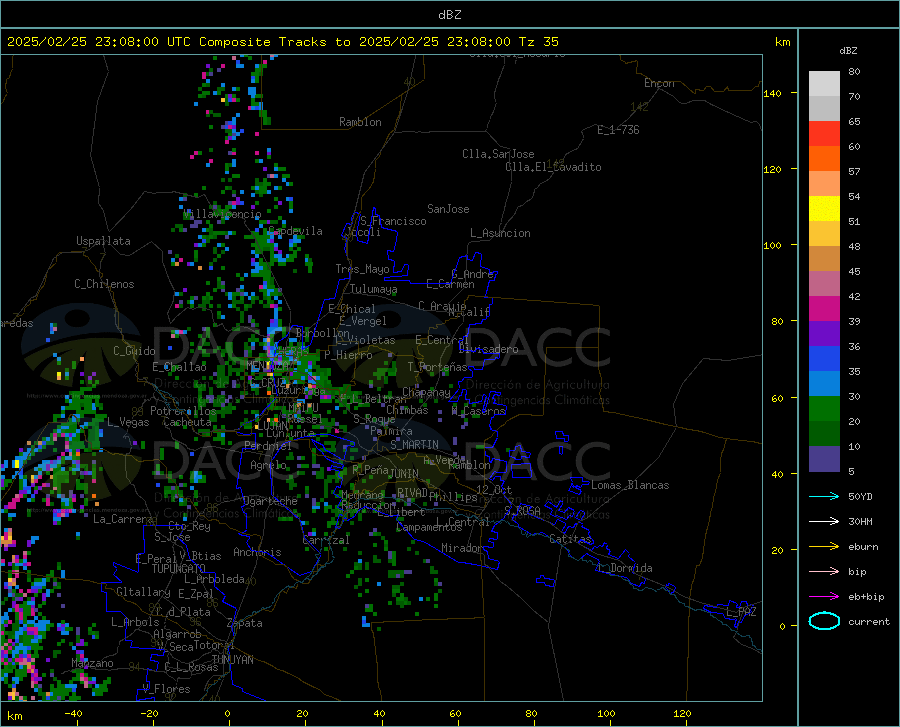Click the yellow eburn arrow in legend
The width and height of the screenshot is (900, 727).
tap(824, 547)
